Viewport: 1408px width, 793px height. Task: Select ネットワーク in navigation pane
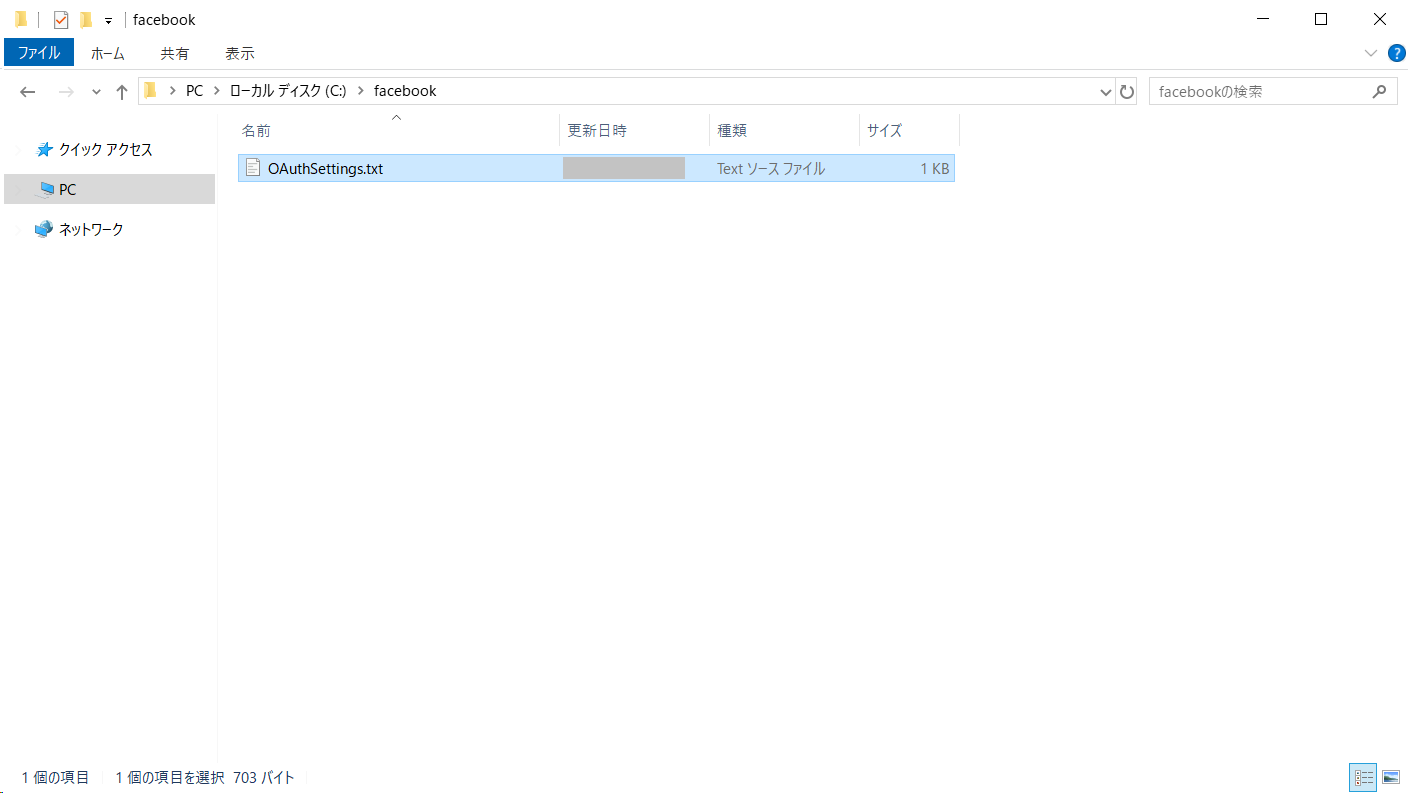(x=91, y=229)
